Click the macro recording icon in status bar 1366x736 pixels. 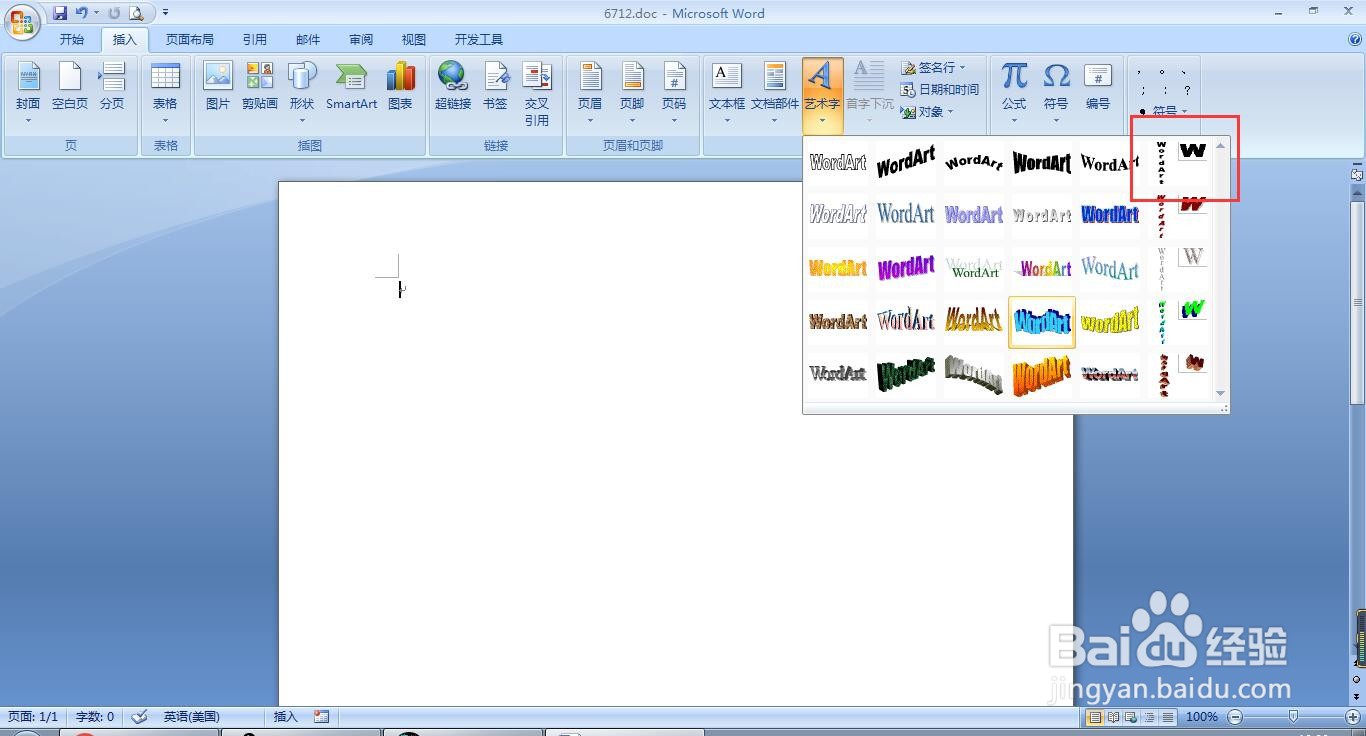(x=321, y=716)
